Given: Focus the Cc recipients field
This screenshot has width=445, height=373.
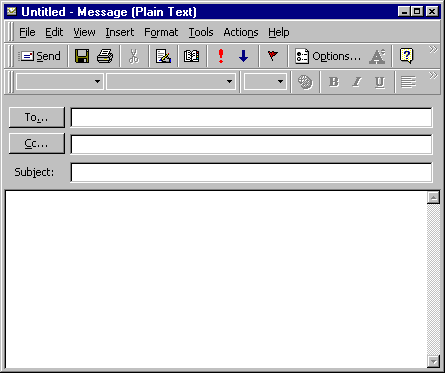Looking at the screenshot, I should tap(252, 144).
